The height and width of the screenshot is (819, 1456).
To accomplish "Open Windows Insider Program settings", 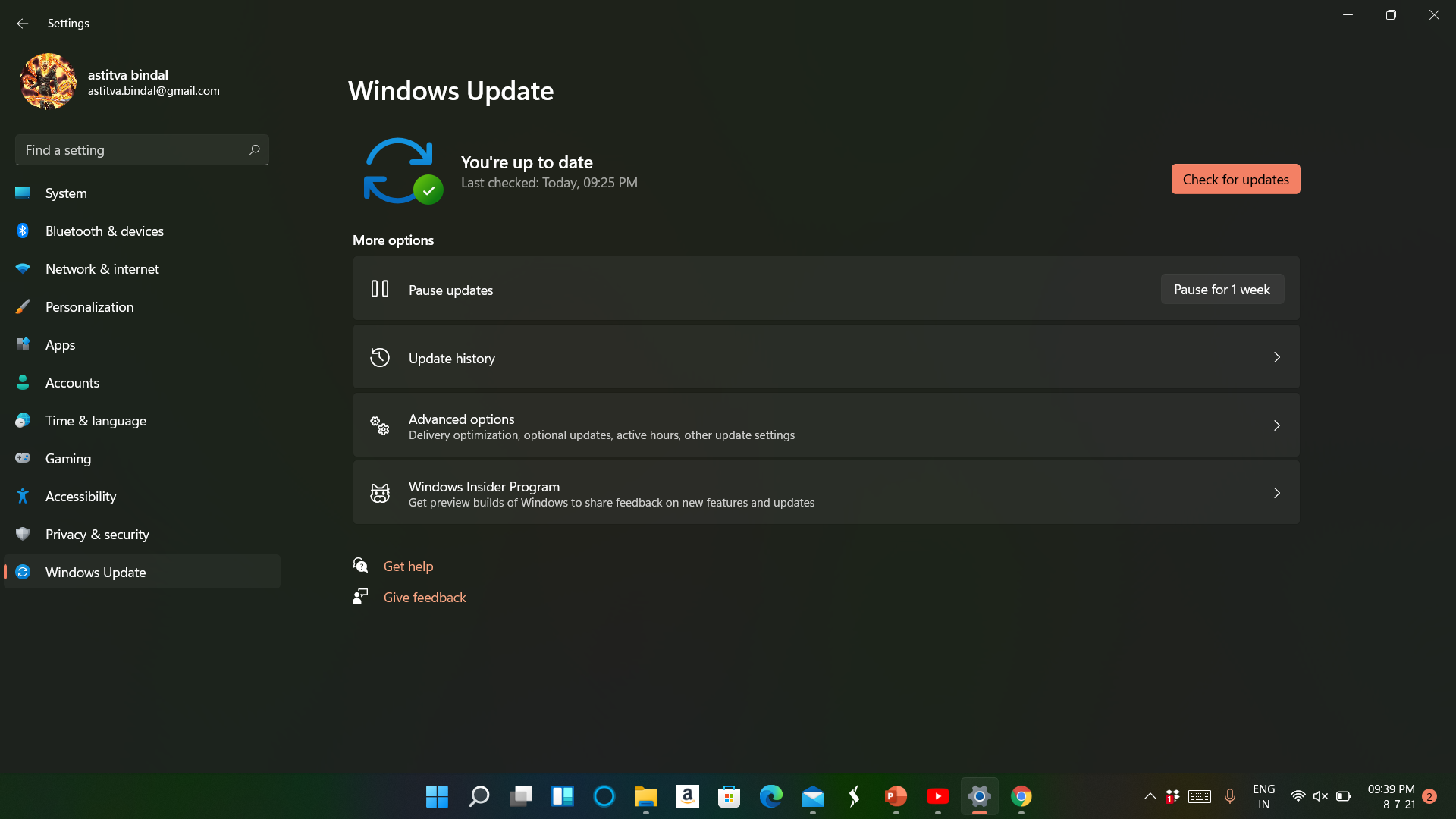I will (x=826, y=493).
